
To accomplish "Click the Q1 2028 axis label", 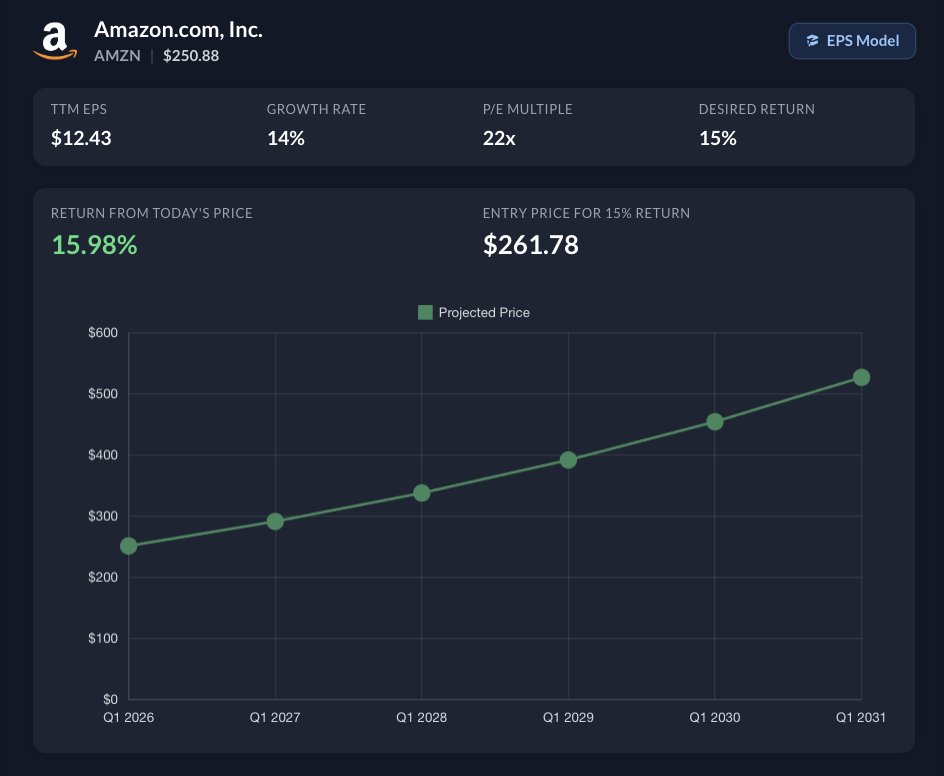I will (x=421, y=717).
